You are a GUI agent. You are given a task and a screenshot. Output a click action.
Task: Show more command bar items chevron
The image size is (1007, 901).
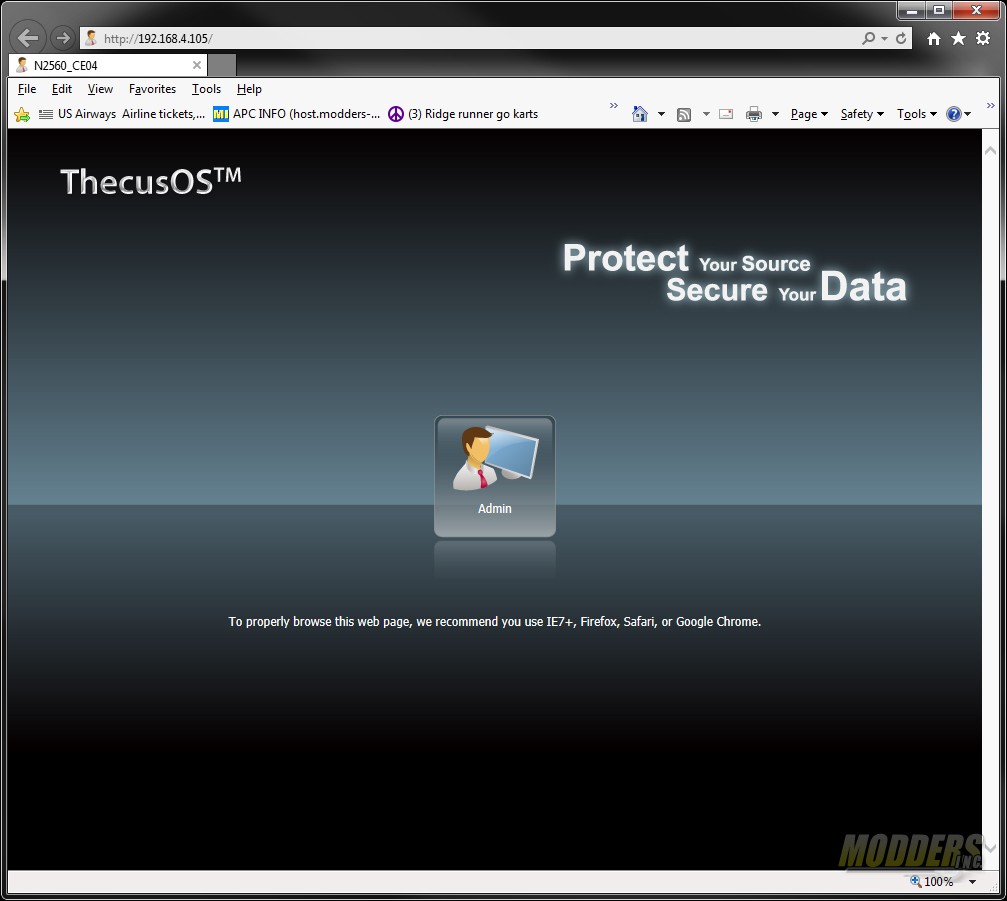tap(990, 105)
